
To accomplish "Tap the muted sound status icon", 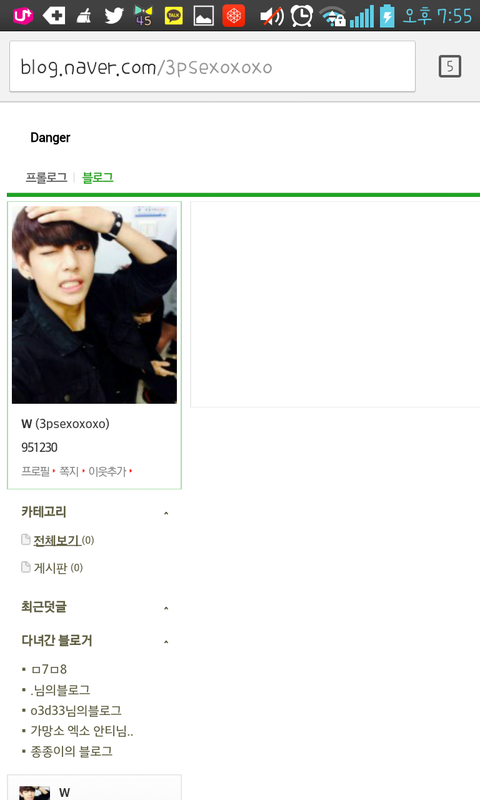I will click(x=272, y=16).
